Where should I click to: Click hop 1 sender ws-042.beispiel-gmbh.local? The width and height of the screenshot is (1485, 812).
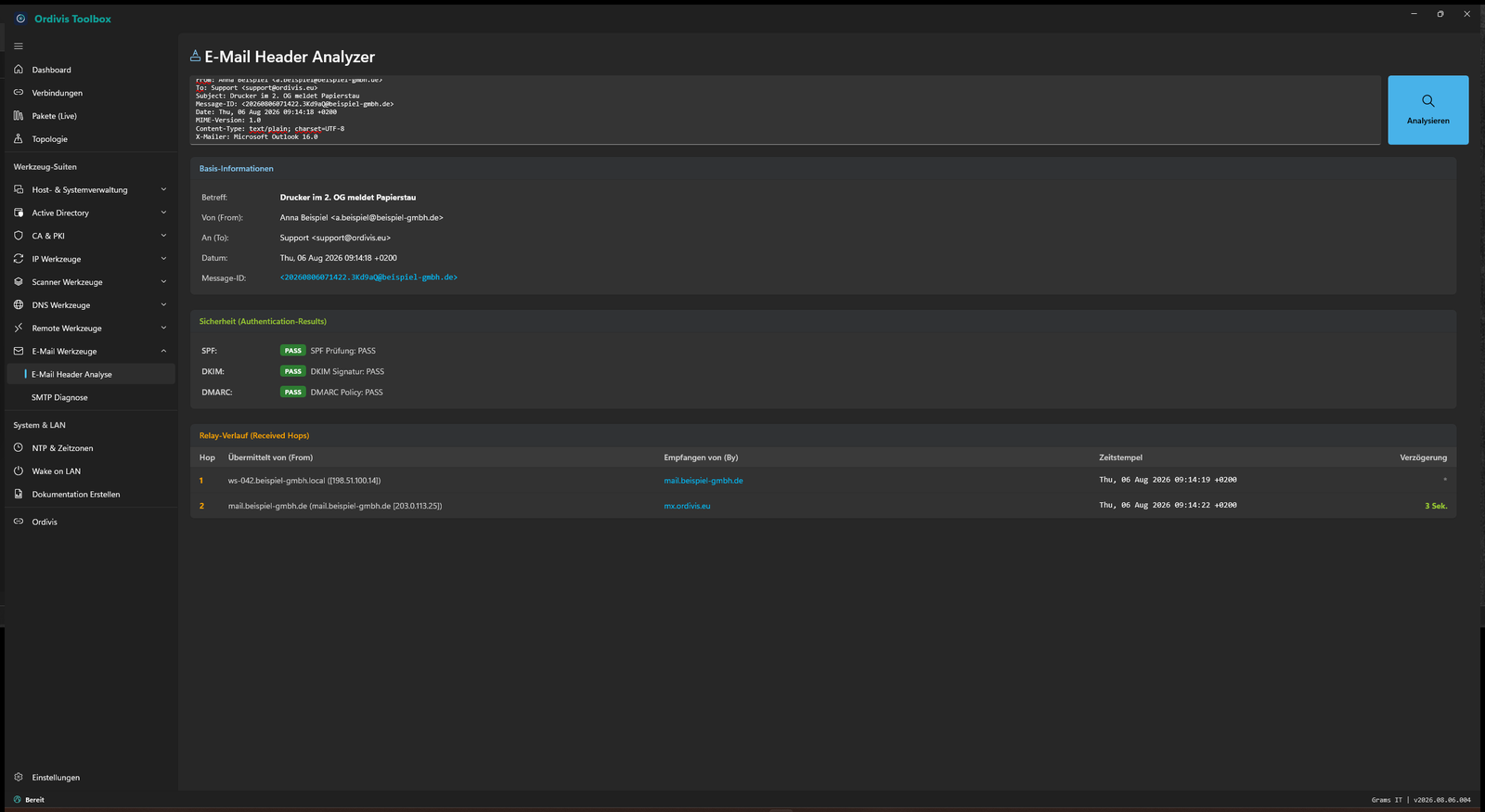coord(304,481)
